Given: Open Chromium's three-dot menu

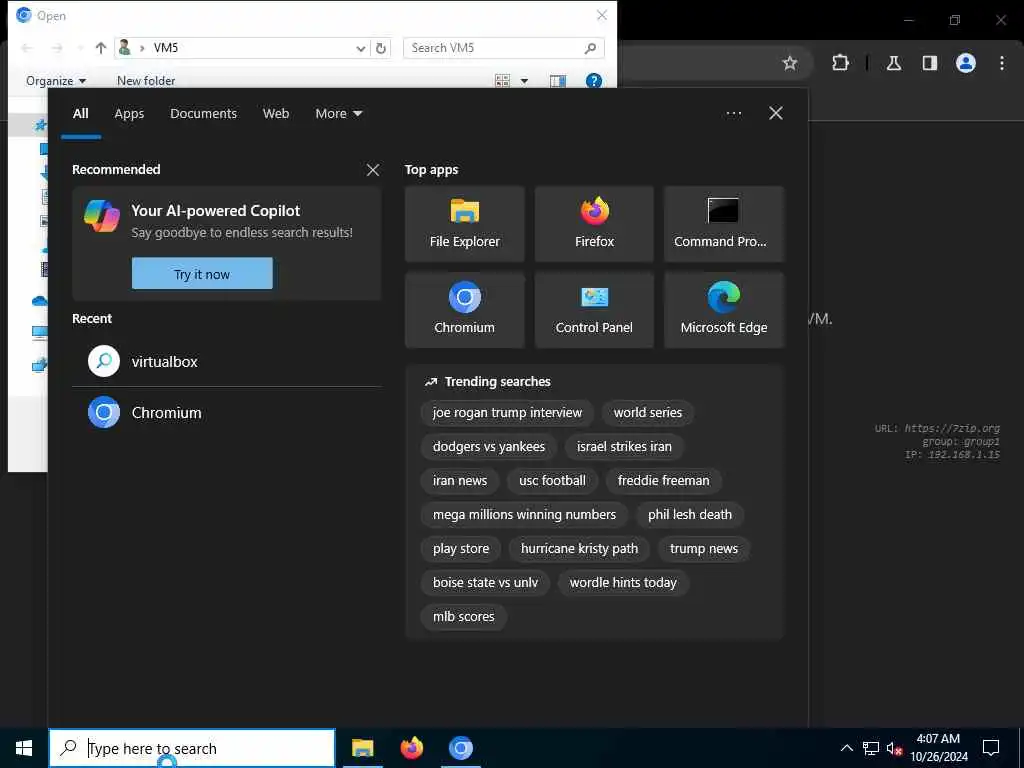Looking at the screenshot, I should pyautogui.click(x=1002, y=63).
